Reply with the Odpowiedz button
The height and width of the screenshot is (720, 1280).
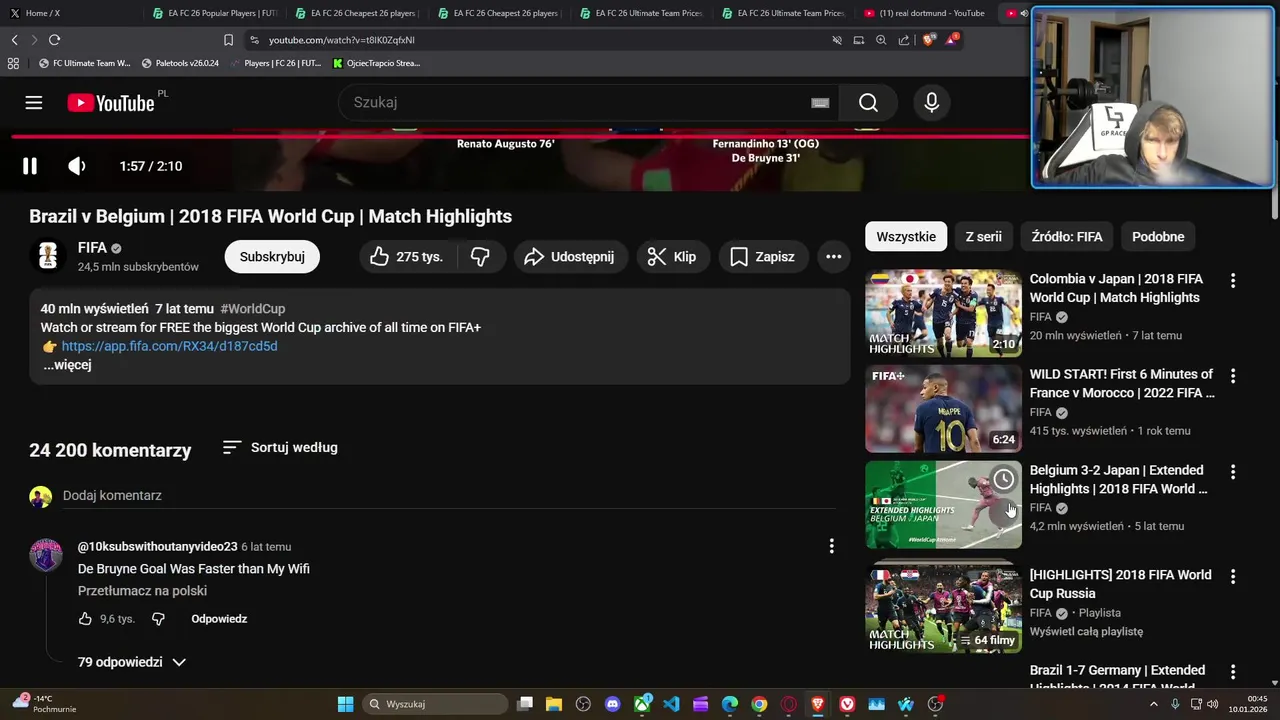pos(219,619)
